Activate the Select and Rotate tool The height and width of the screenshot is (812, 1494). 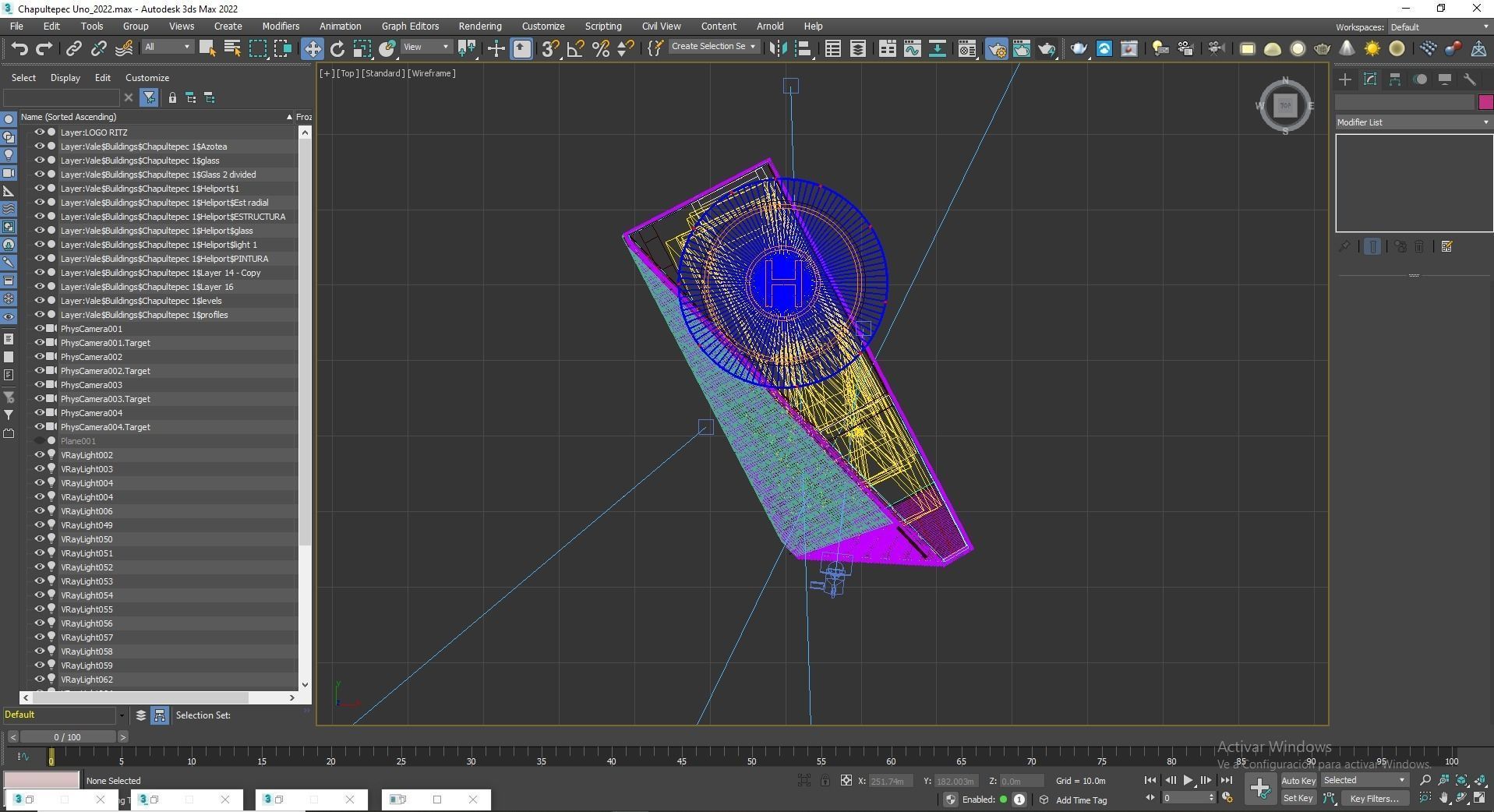click(x=337, y=48)
